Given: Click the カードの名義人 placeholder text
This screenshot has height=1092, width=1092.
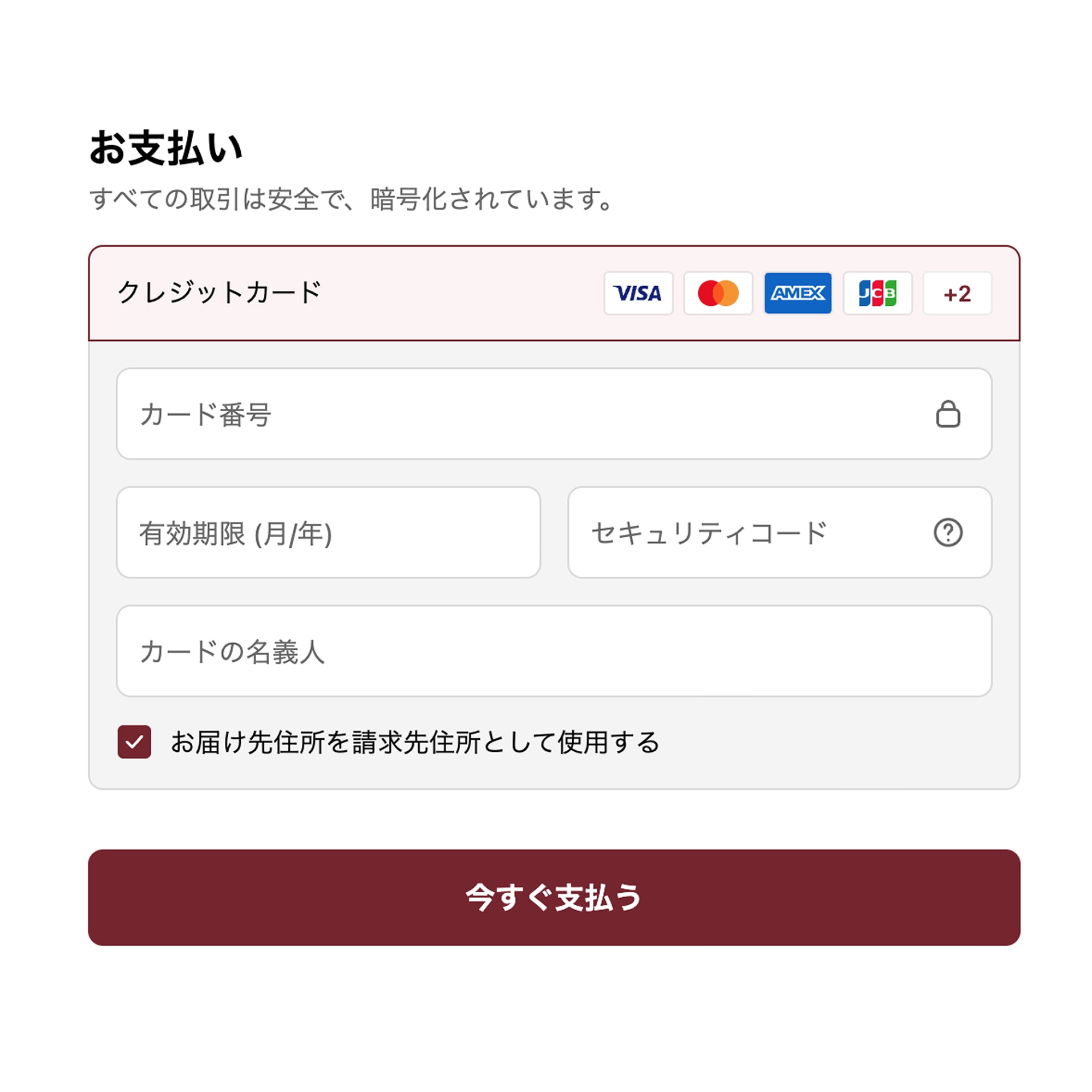Looking at the screenshot, I should coord(232,651).
